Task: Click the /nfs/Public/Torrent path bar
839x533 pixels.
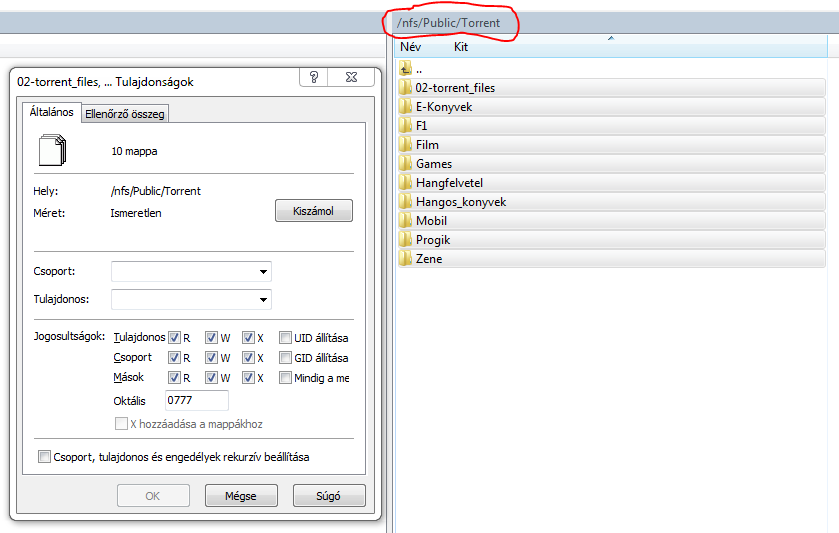Action: click(448, 23)
